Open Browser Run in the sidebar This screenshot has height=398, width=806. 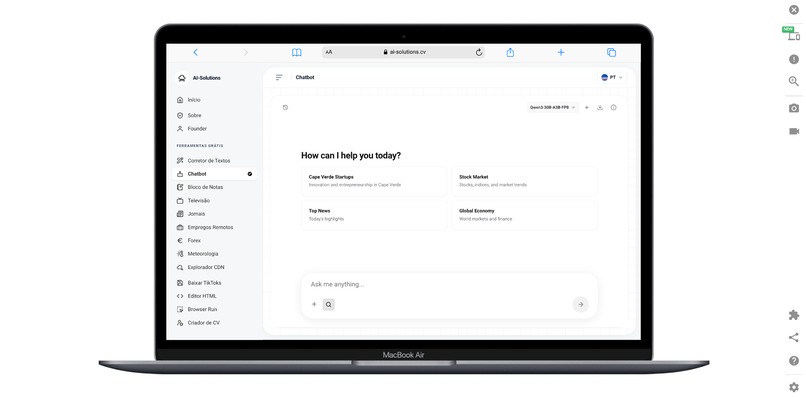(x=215, y=310)
